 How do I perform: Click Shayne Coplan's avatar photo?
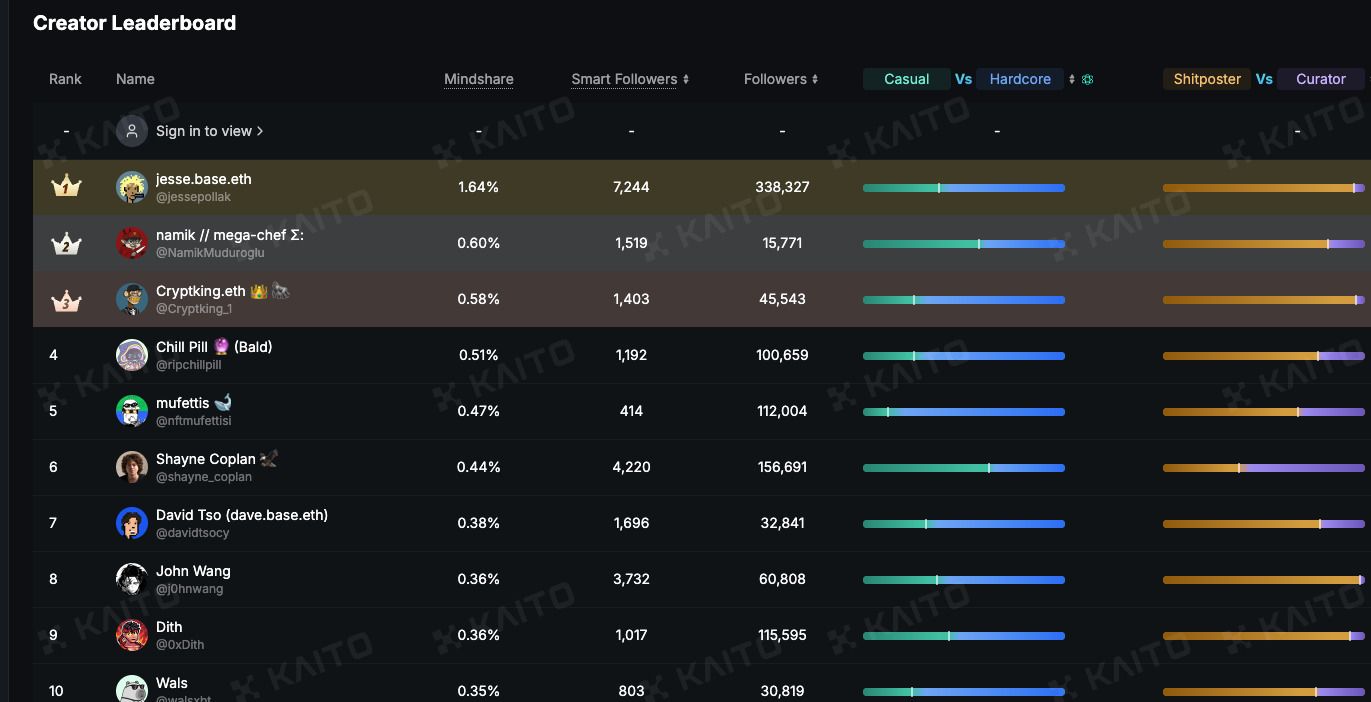[x=132, y=467]
